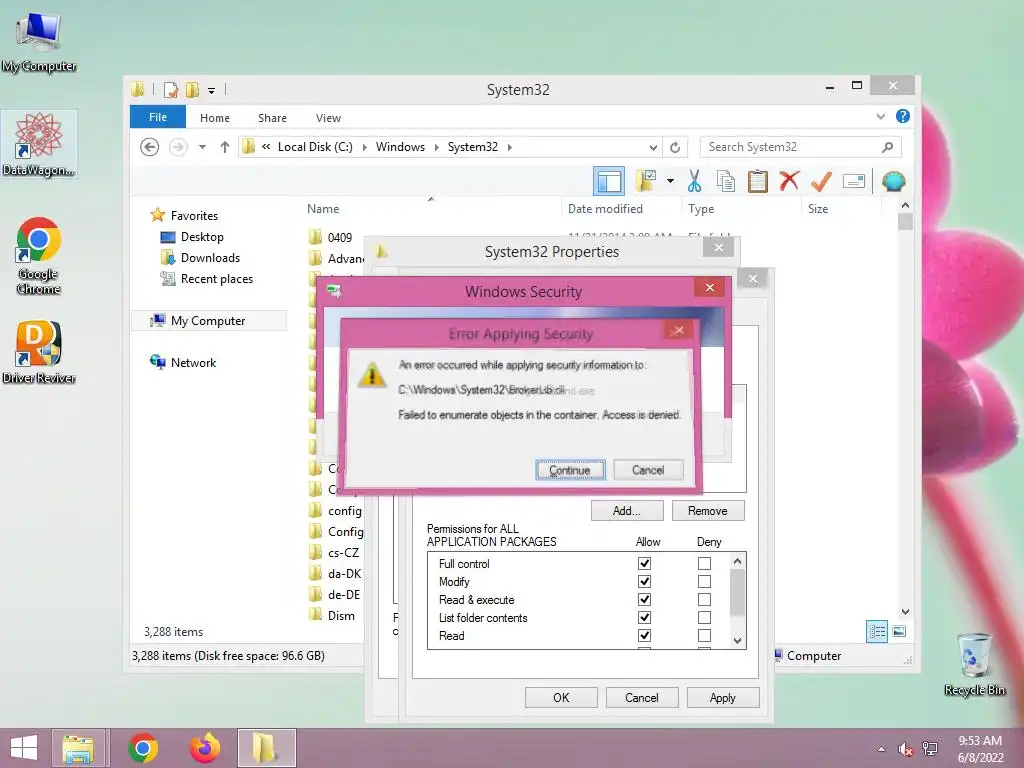Image resolution: width=1024 pixels, height=768 pixels.
Task: Toggle the Allow checkbox for Read
Action: (x=645, y=635)
